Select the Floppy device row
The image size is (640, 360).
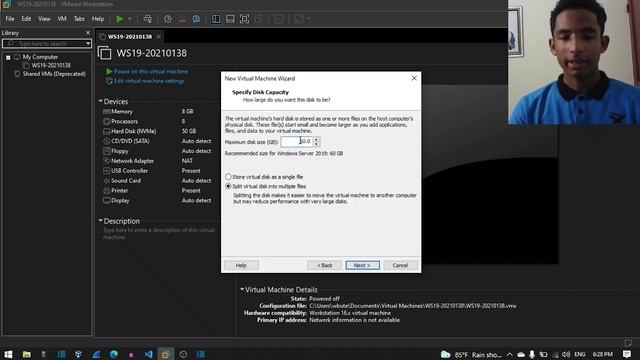point(158,151)
